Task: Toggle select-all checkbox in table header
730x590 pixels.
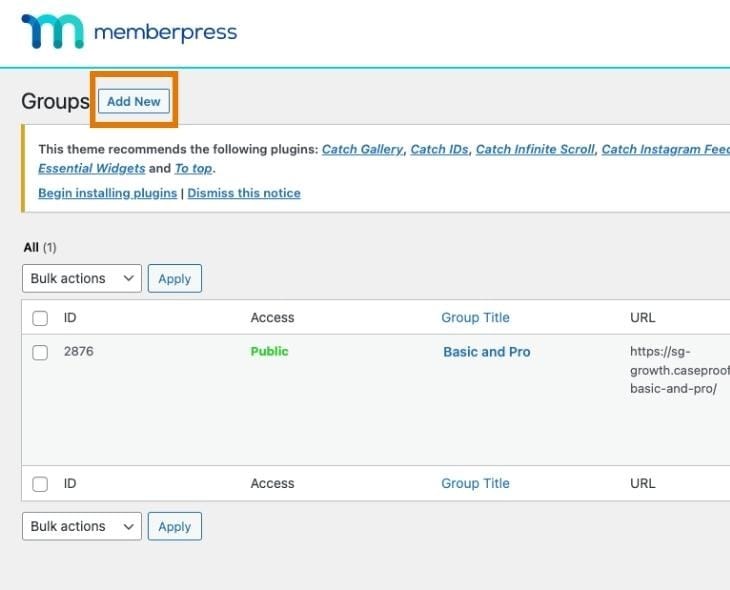Action: 40,318
